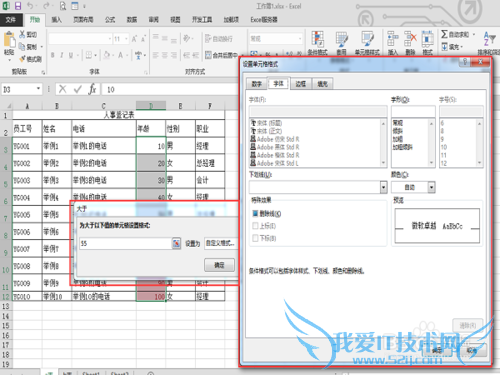Click the Insert cells icon
The width and height of the screenshot is (500, 375).
393,39
